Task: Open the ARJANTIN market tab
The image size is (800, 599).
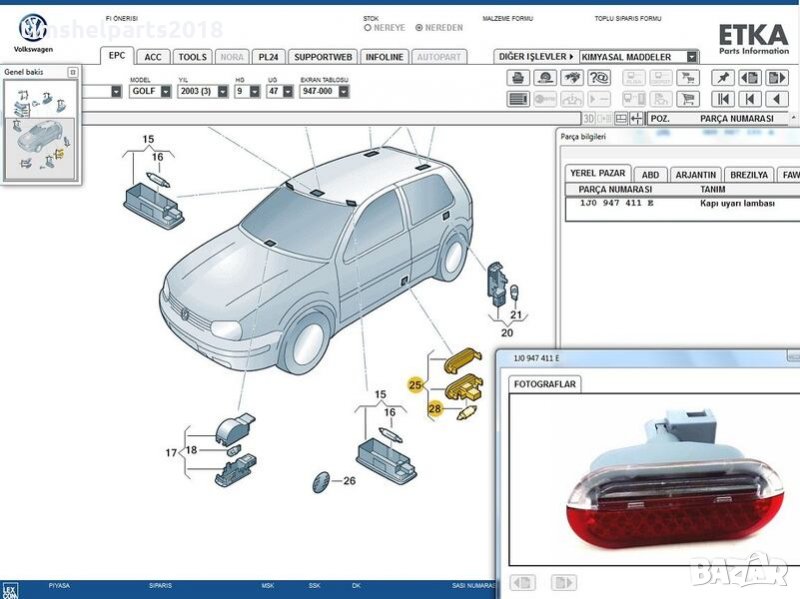Action: click(x=695, y=174)
